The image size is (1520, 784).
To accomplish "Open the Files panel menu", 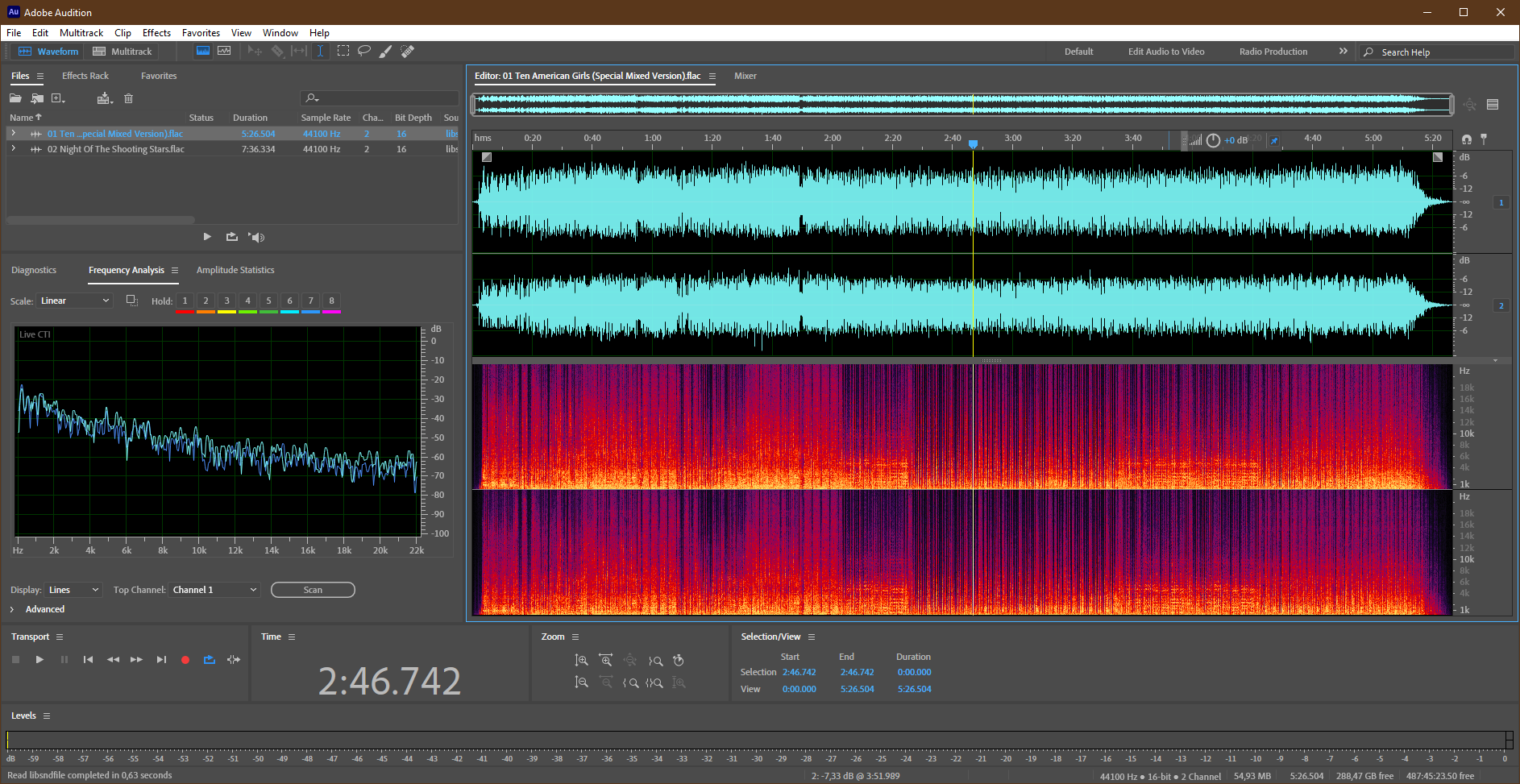I will tap(39, 76).
